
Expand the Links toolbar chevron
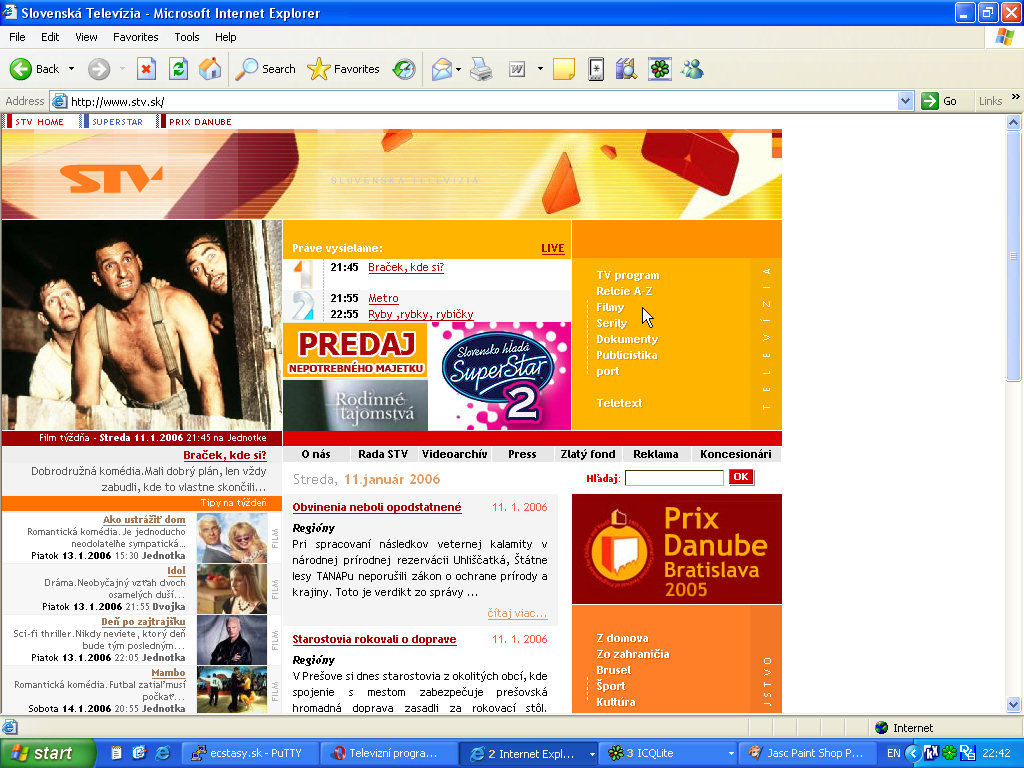[1016, 97]
